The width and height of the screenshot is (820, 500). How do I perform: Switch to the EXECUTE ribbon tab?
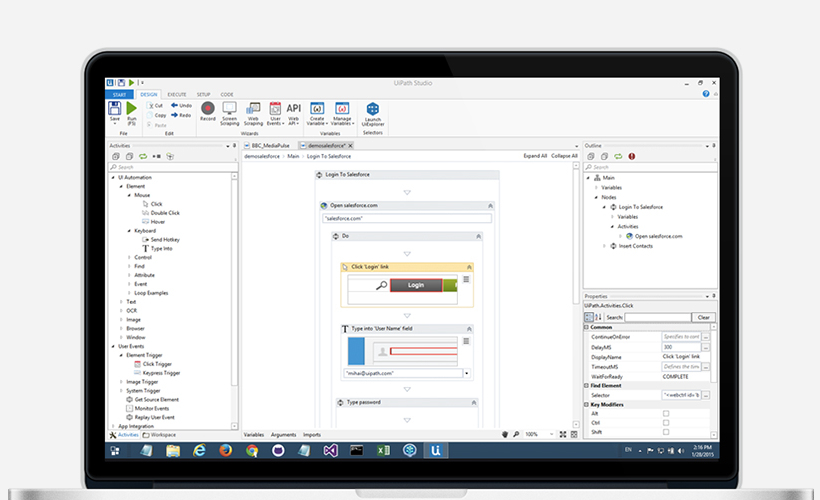(x=176, y=94)
